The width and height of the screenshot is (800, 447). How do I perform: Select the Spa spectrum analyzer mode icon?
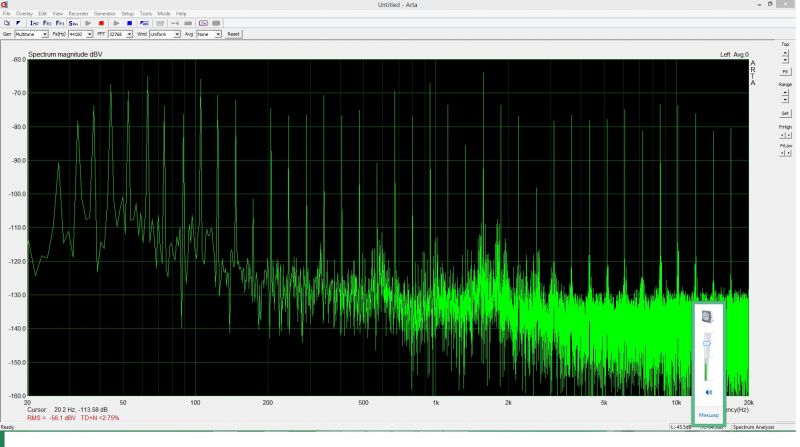73,22
